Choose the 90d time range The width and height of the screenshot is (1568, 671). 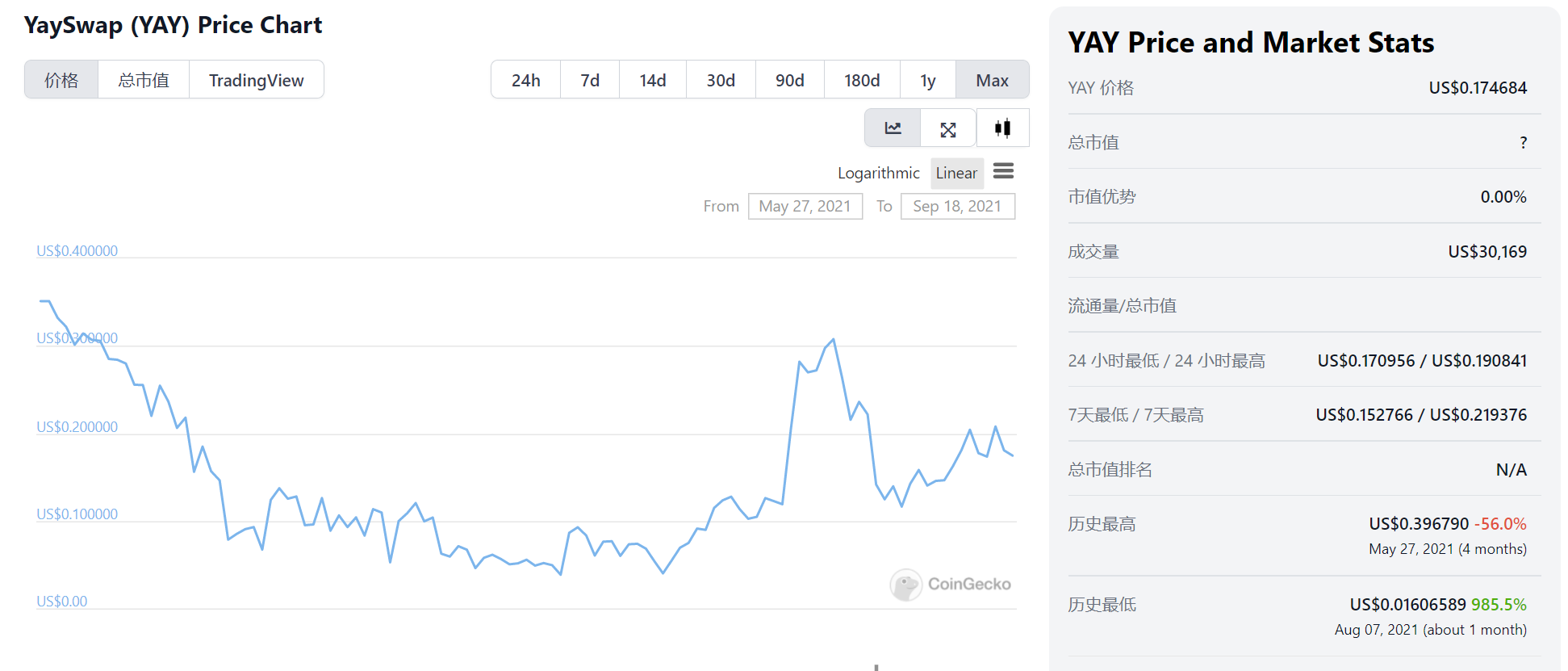(790, 80)
